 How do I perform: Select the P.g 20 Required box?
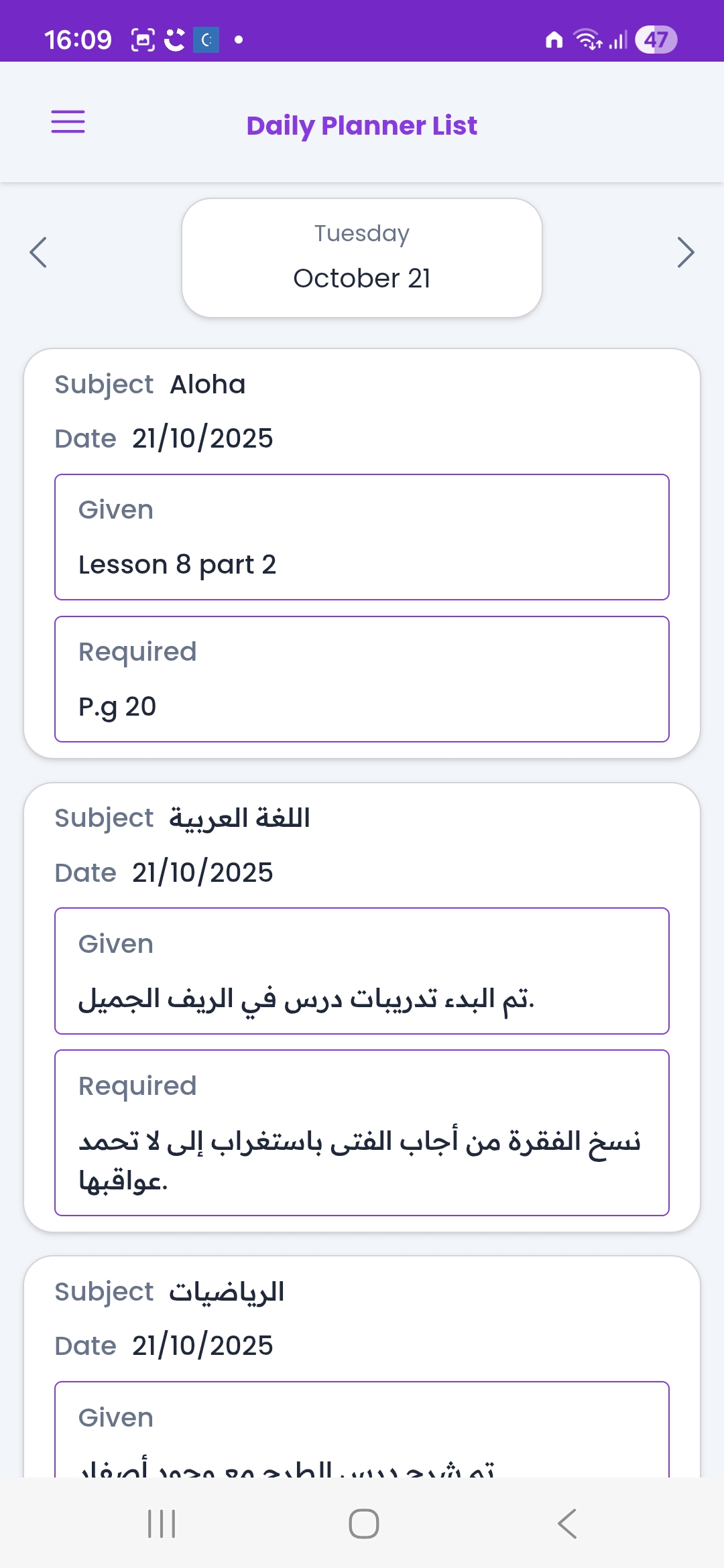362,679
